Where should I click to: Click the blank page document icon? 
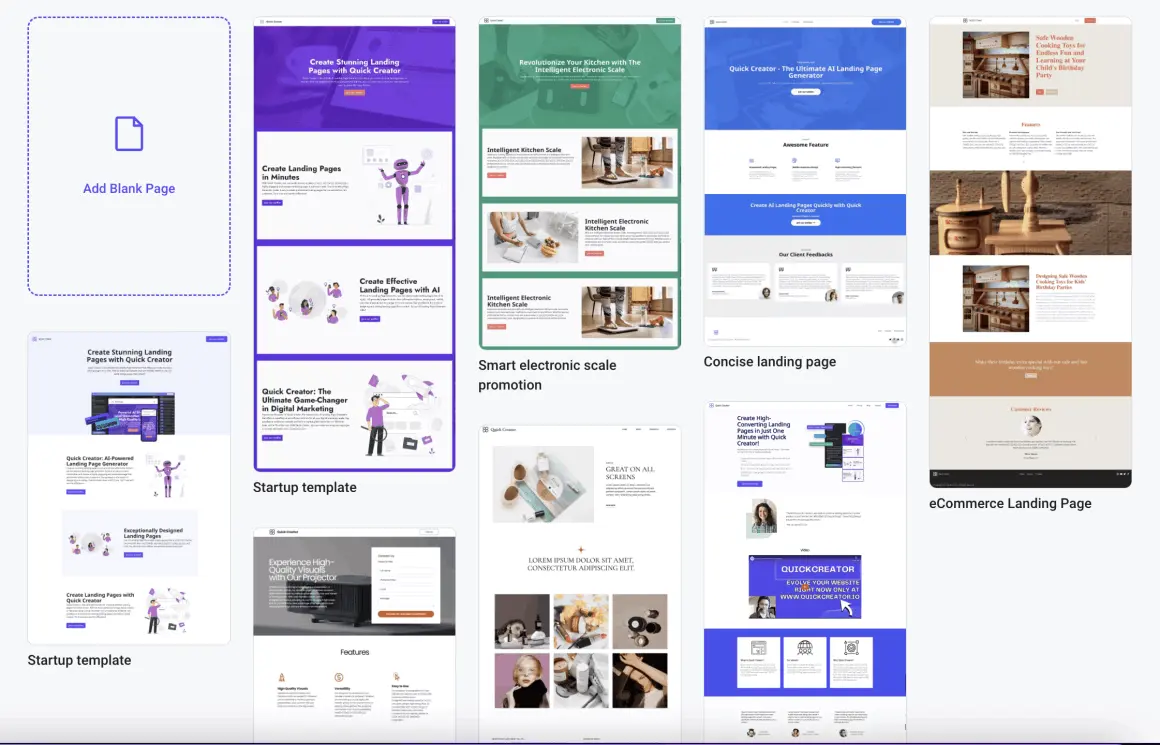tap(129, 134)
